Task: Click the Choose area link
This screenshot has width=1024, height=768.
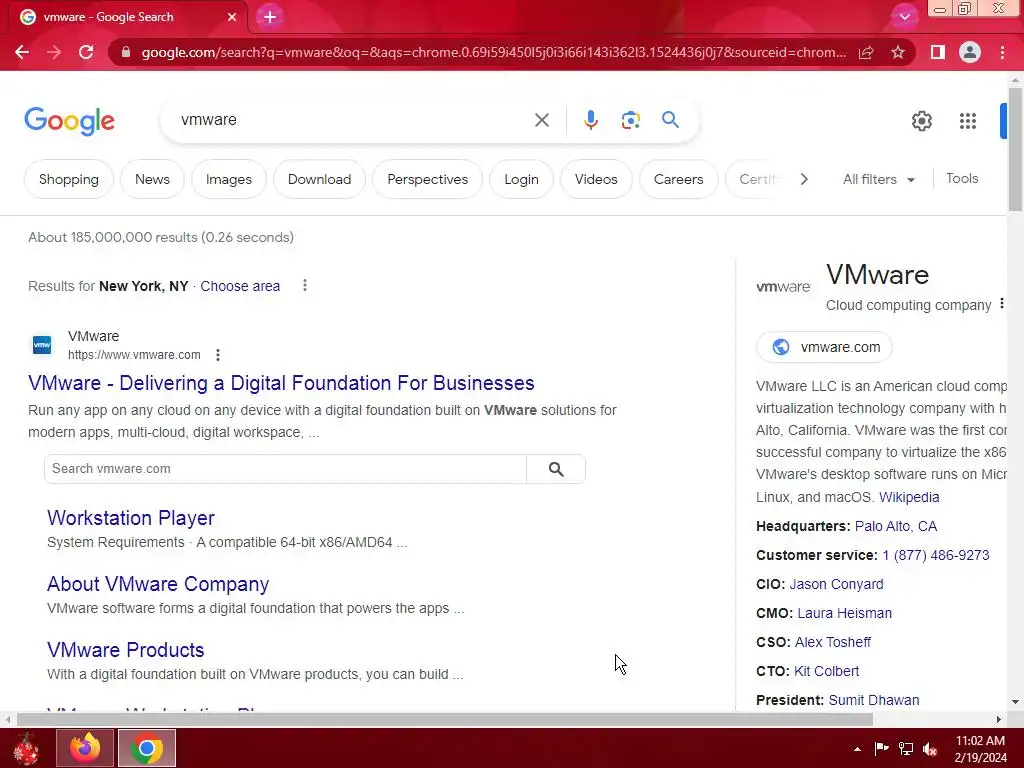Action: [240, 286]
